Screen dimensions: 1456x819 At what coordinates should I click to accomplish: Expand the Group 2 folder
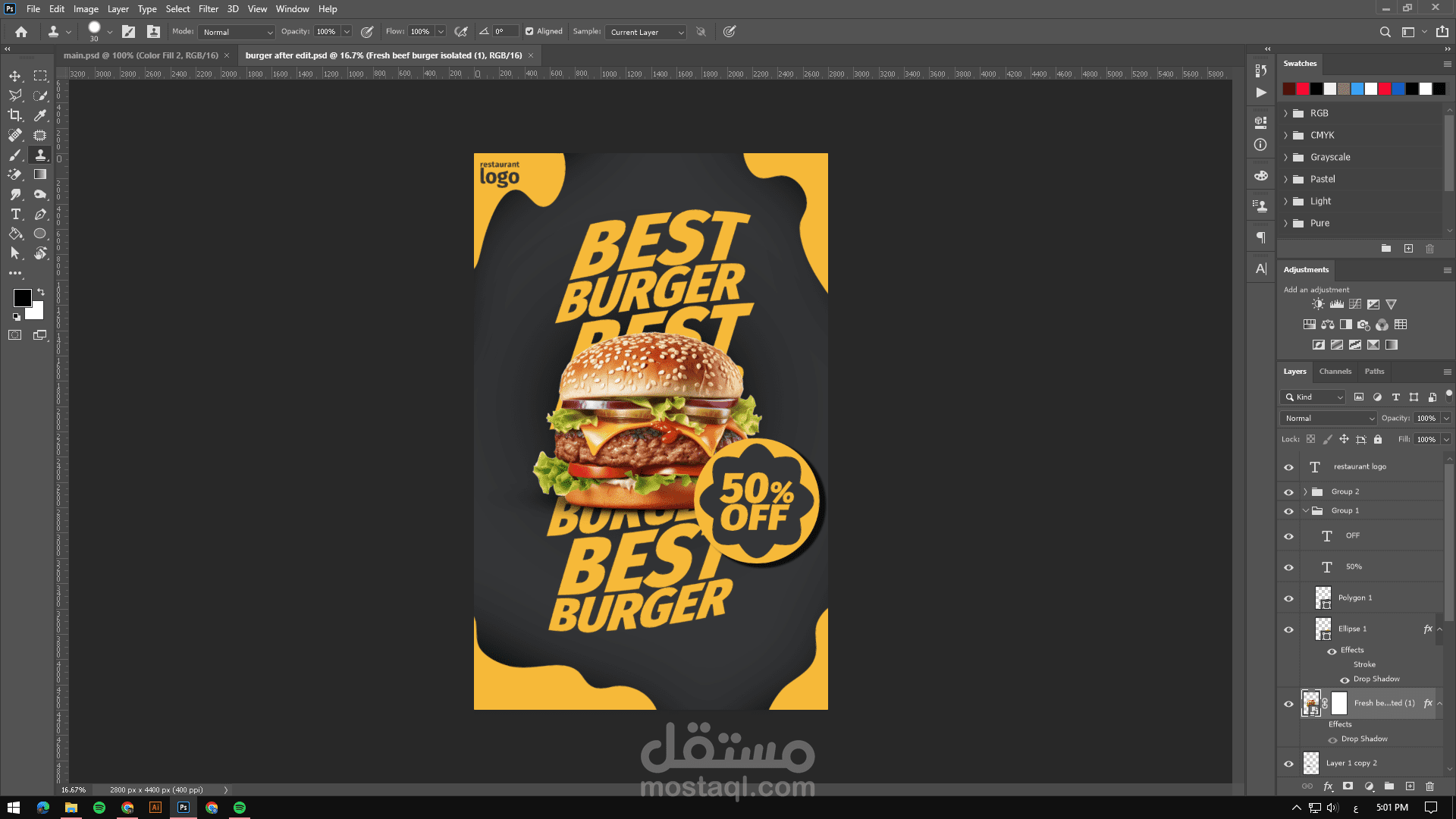(x=1305, y=492)
